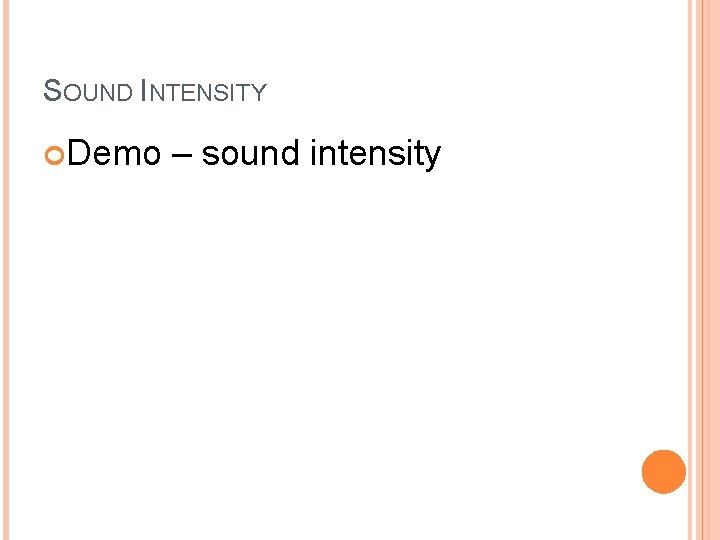This screenshot has height=540, width=720.
Task: Click the word Sound in the title
Action: [x=88, y=90]
